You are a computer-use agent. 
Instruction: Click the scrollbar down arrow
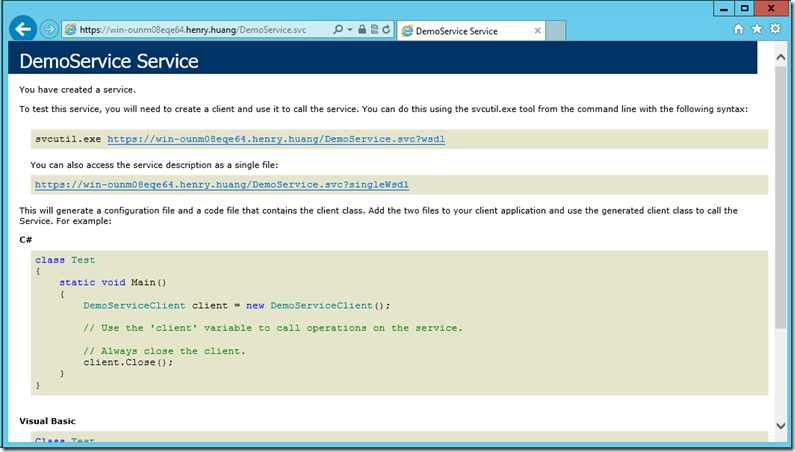781,425
